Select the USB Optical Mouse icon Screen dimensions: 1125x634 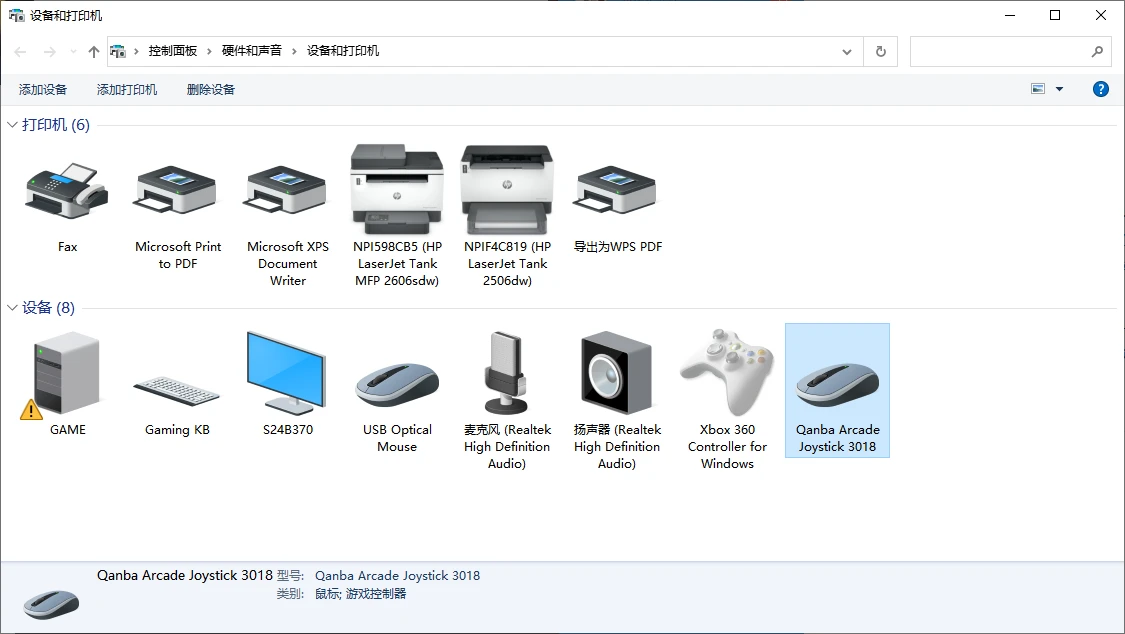coord(397,384)
